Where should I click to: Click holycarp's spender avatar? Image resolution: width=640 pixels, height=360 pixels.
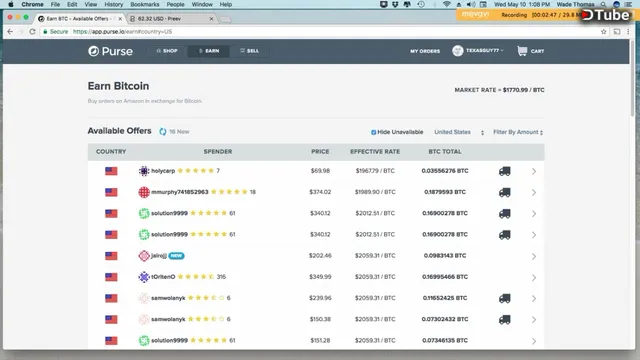point(144,171)
